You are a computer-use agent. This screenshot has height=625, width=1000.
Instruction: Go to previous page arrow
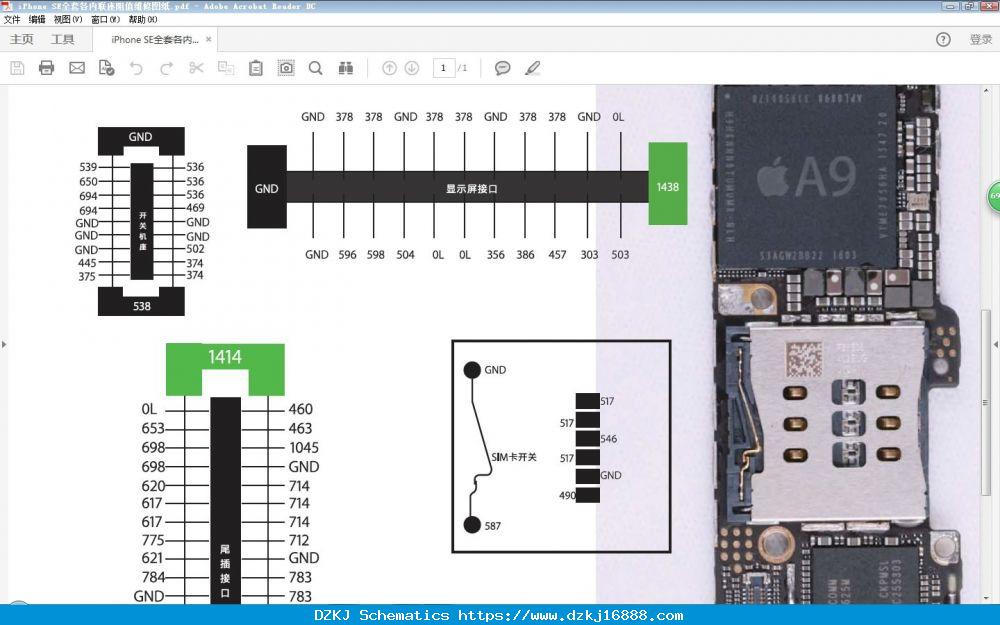tap(389, 68)
